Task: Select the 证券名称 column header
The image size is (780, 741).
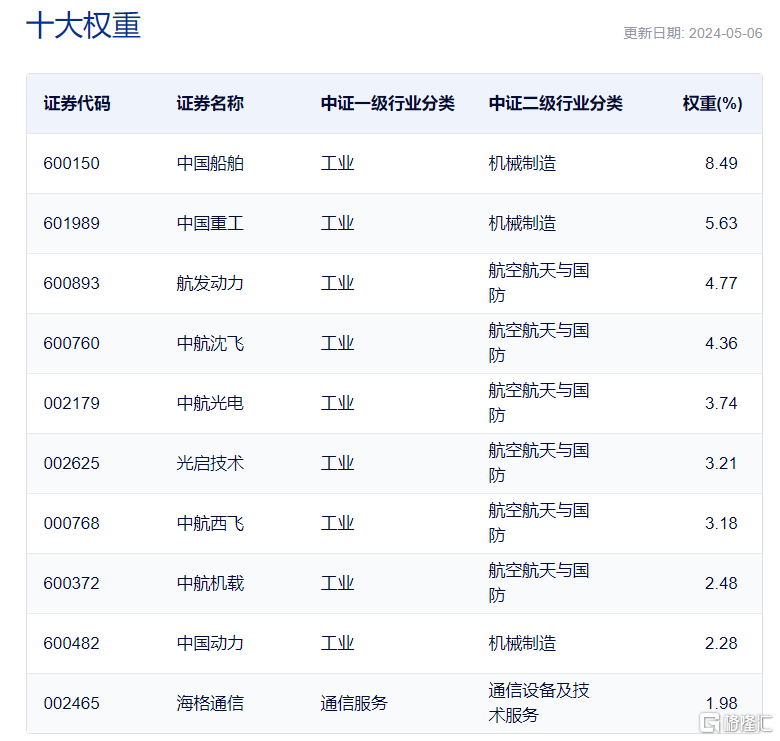Action: [210, 103]
